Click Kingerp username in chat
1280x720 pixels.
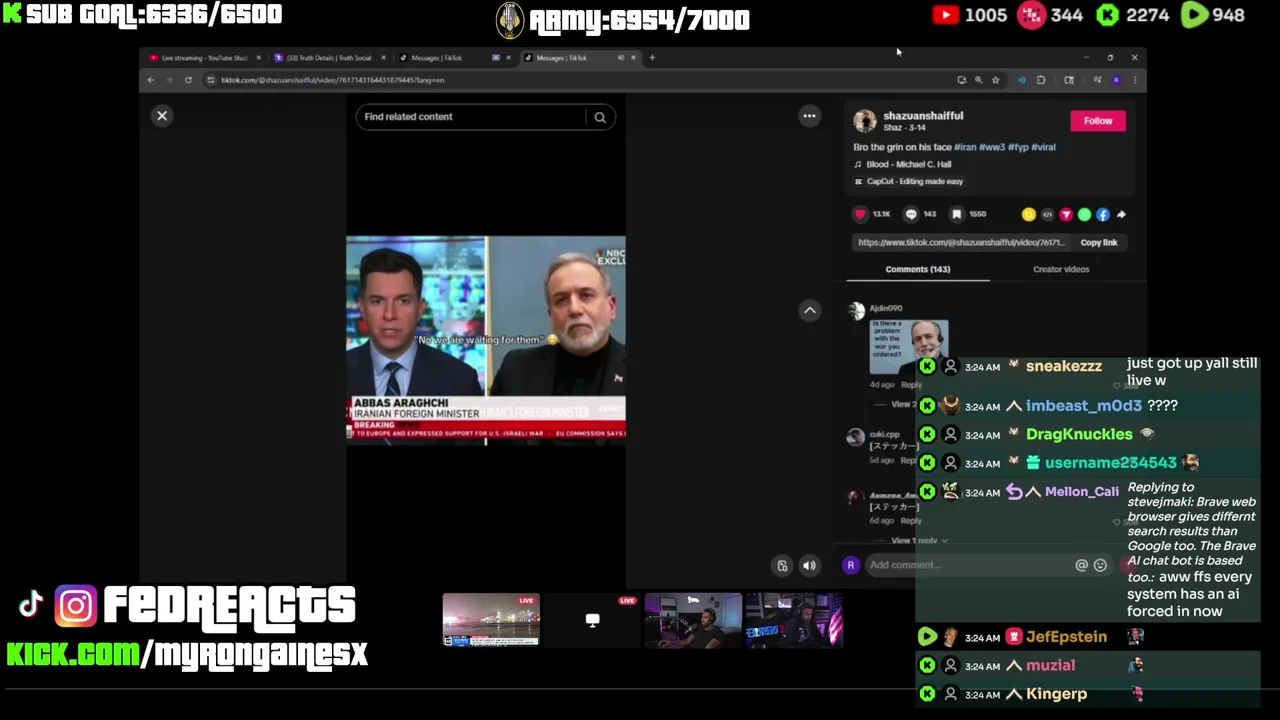1056,694
